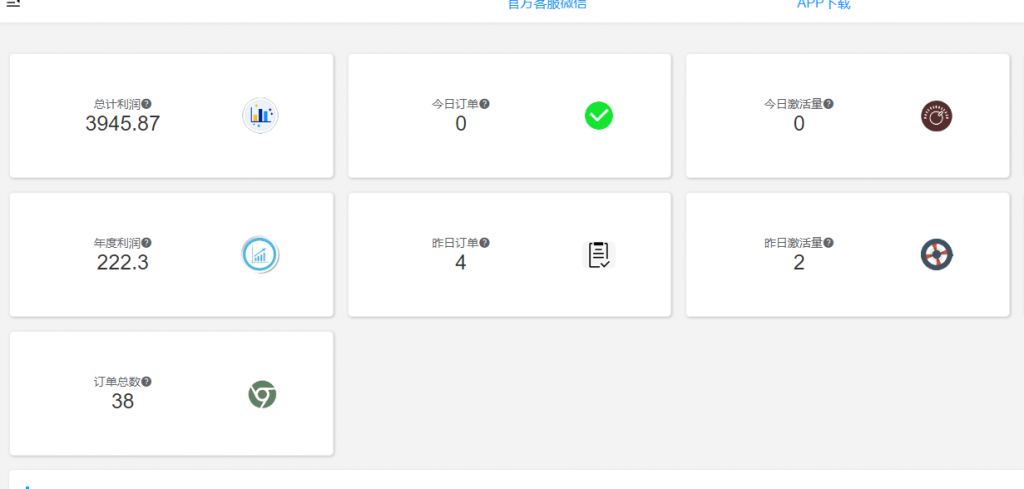Viewport: 1024px width, 489px height.
Task: Click the green checkmark icon for today's orders
Action: pos(598,116)
